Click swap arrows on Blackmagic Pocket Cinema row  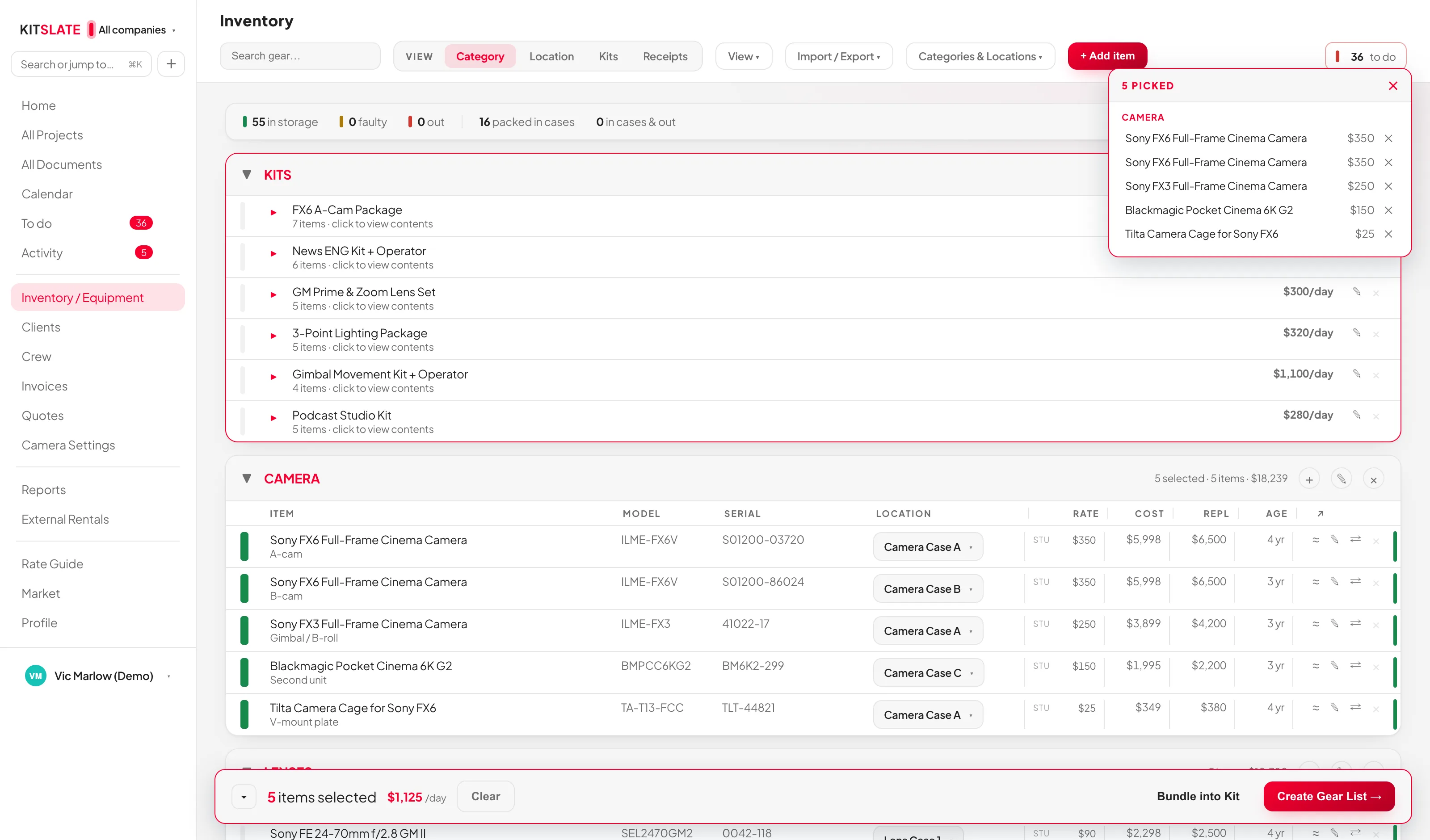[x=1356, y=665]
